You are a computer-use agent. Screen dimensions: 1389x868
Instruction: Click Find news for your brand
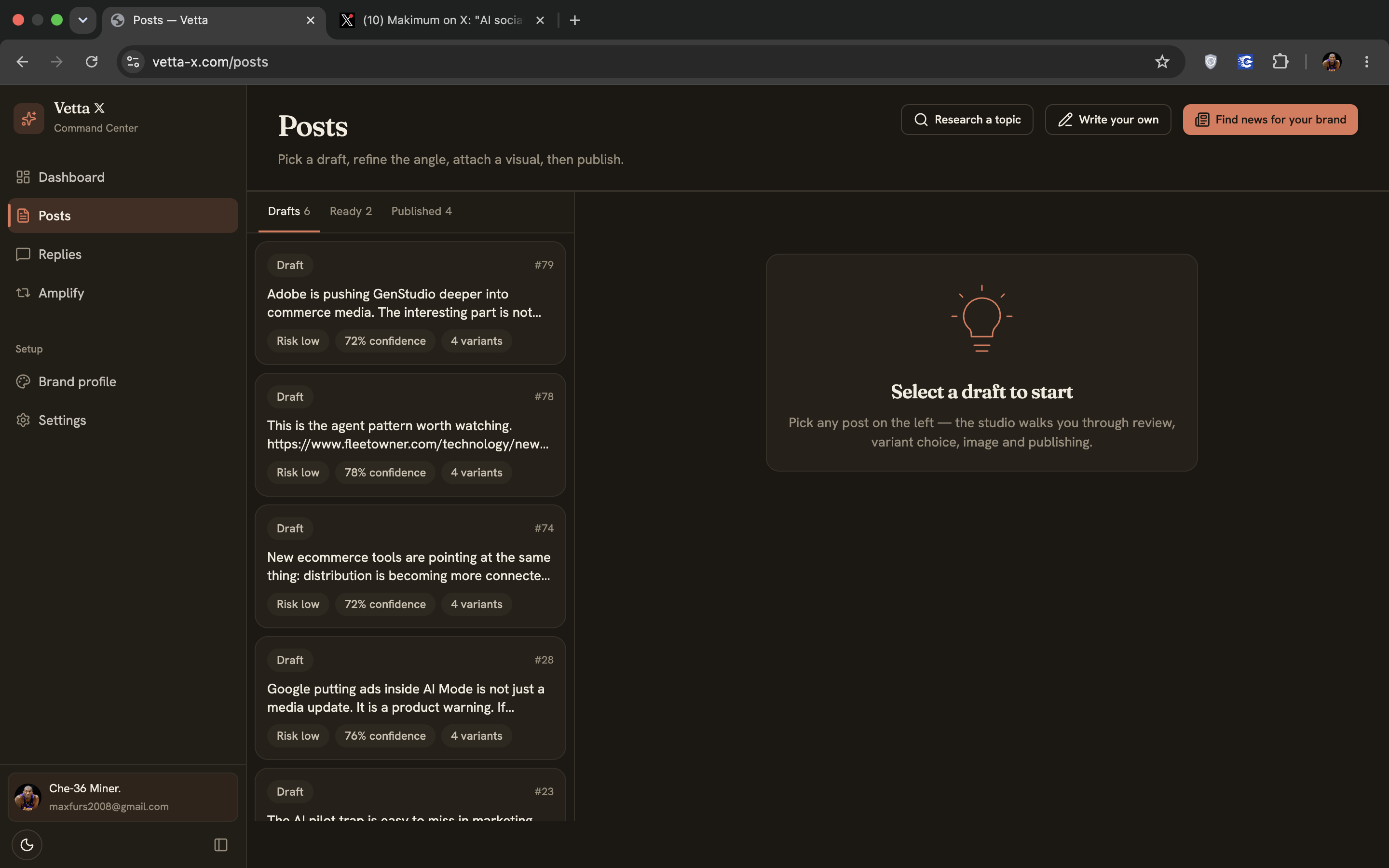[x=1270, y=120]
